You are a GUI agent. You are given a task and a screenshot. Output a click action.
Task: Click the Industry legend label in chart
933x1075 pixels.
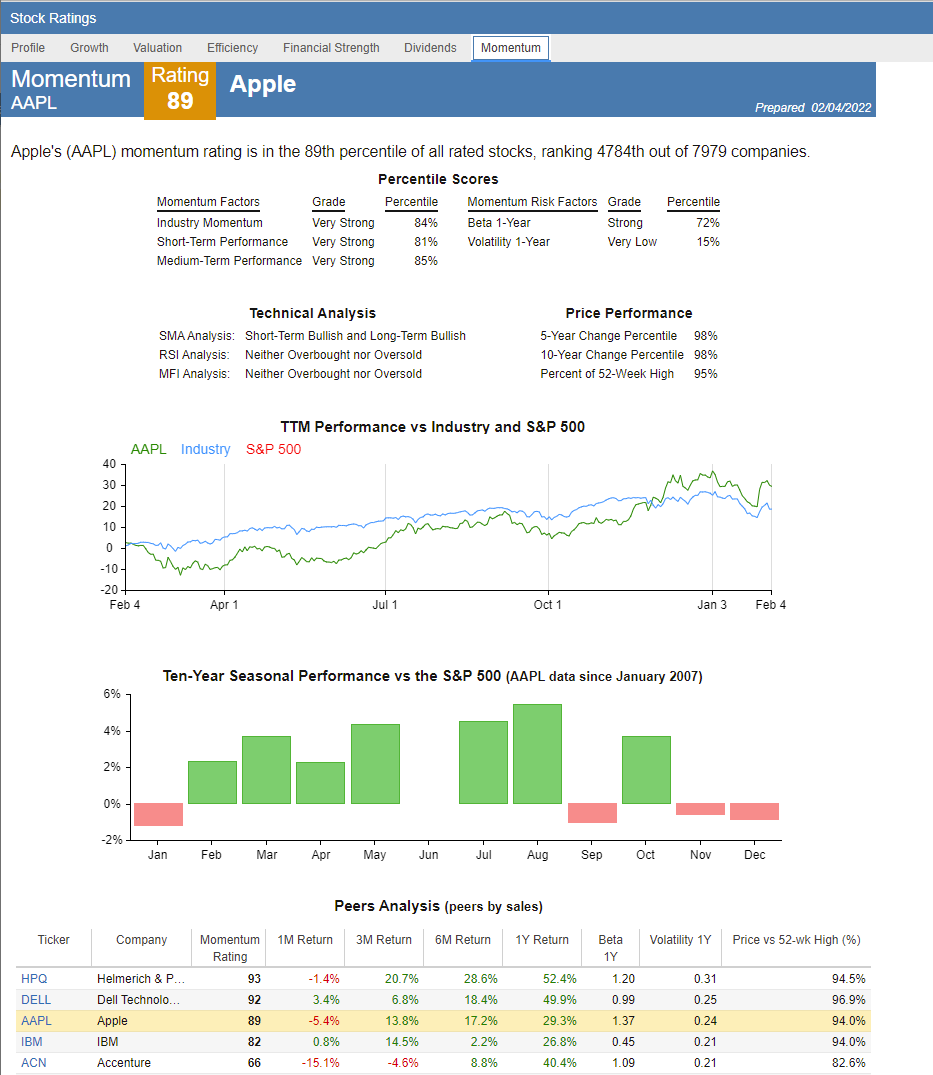tap(206, 449)
